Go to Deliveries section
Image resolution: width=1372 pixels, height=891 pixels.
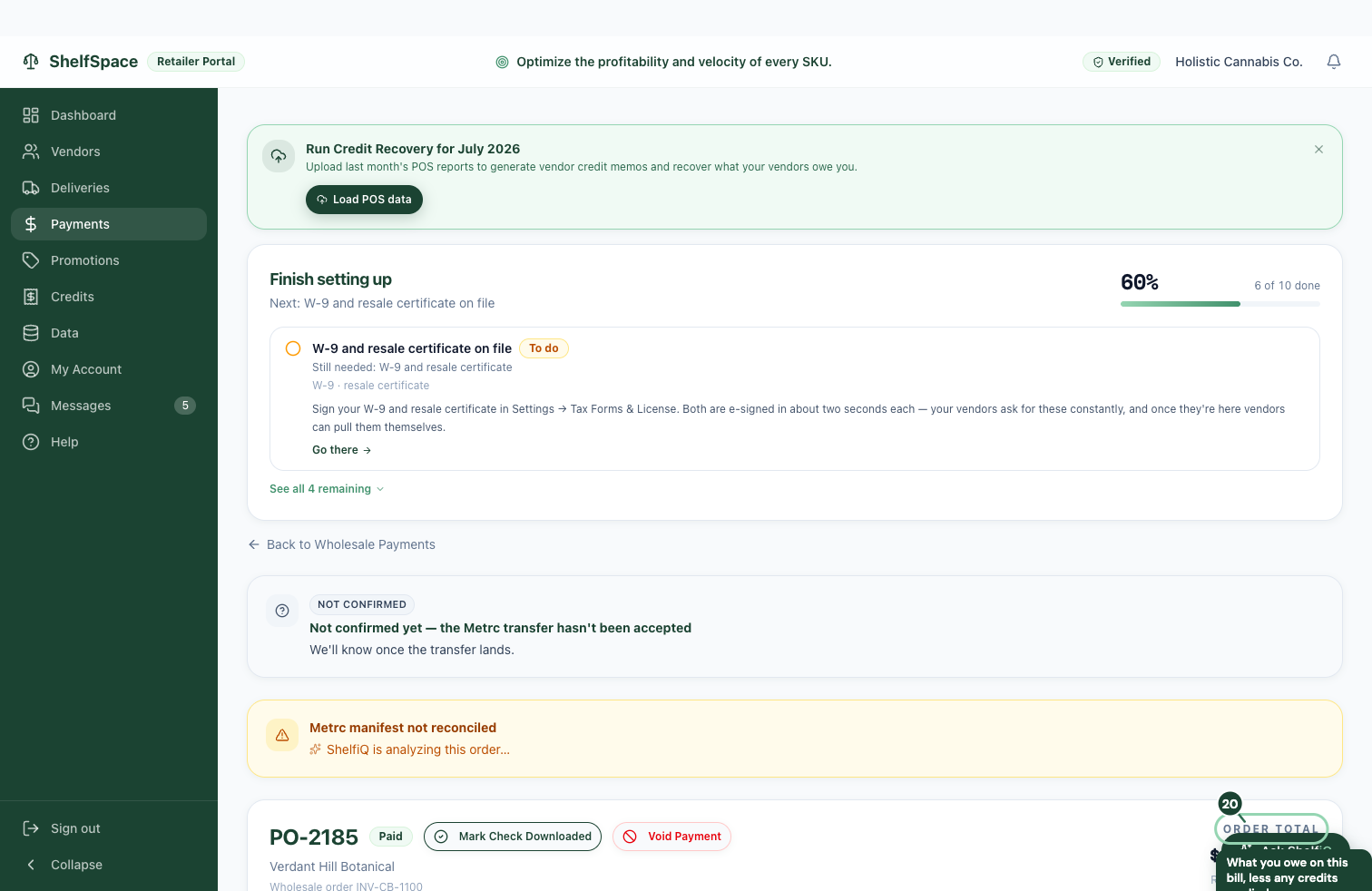(x=109, y=188)
